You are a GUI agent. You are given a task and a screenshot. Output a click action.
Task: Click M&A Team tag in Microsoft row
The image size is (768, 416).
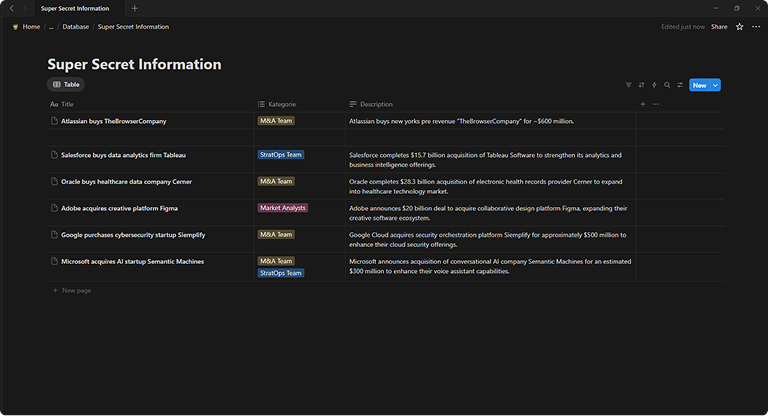pyautogui.click(x=276, y=261)
